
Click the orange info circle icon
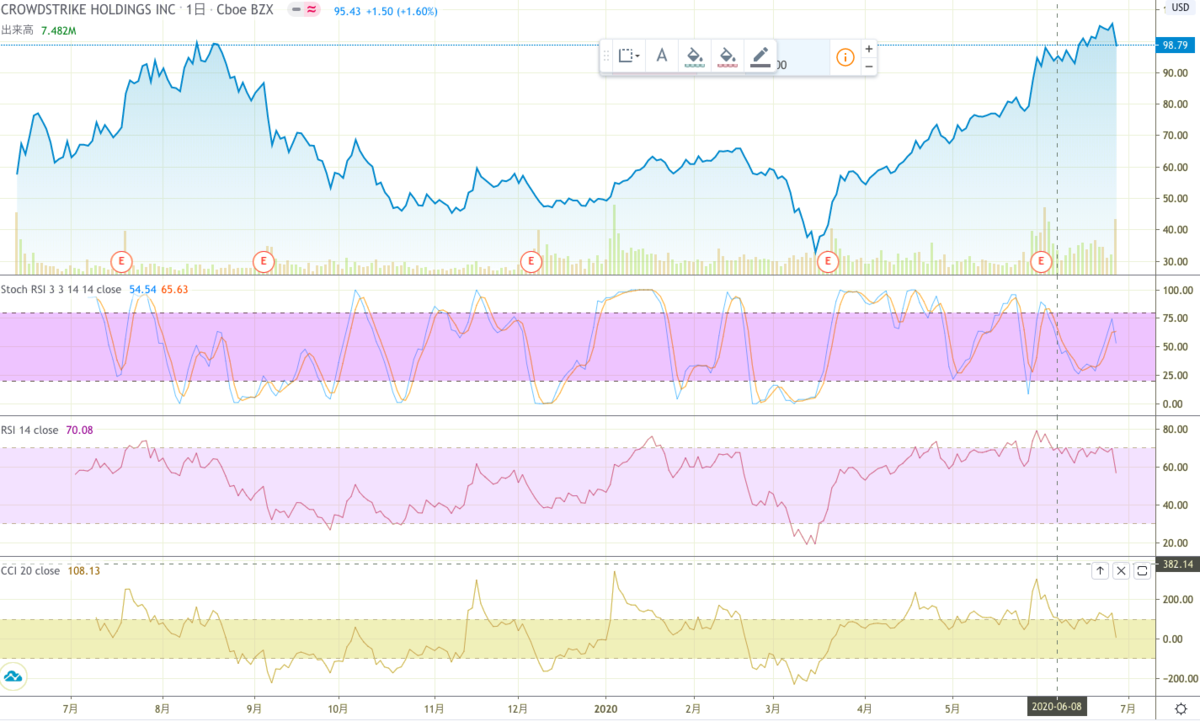tap(845, 57)
